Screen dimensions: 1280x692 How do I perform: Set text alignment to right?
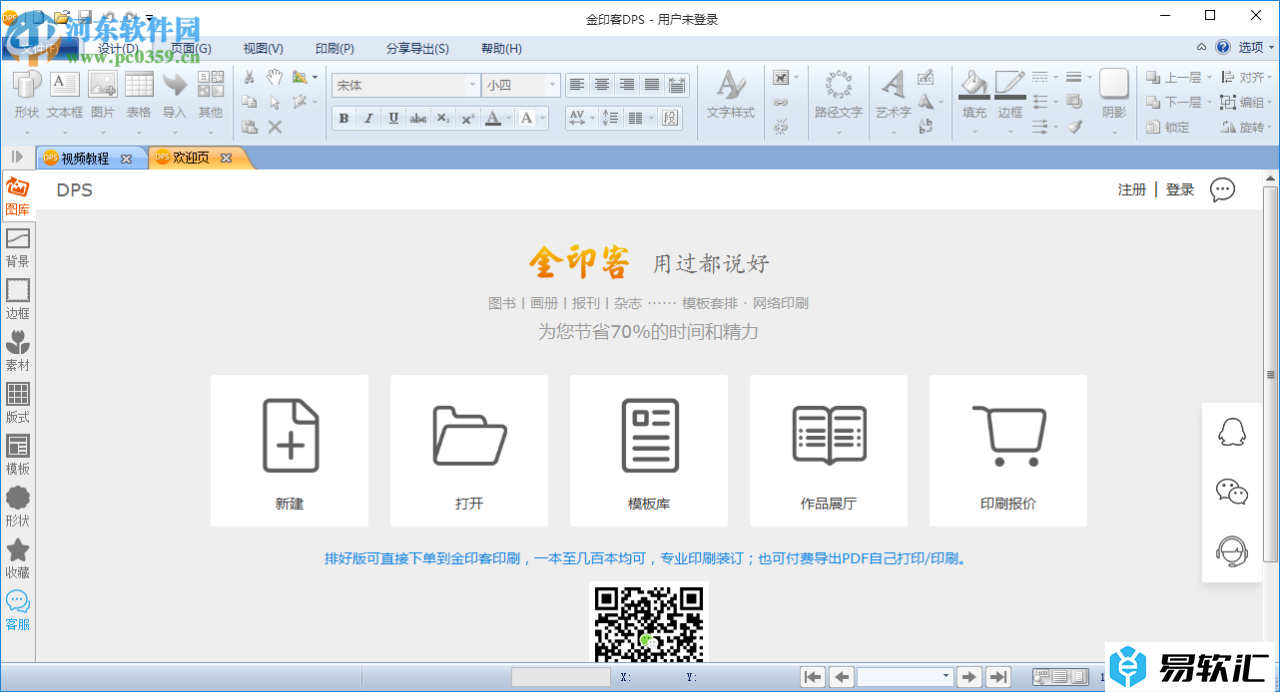pyautogui.click(x=627, y=85)
